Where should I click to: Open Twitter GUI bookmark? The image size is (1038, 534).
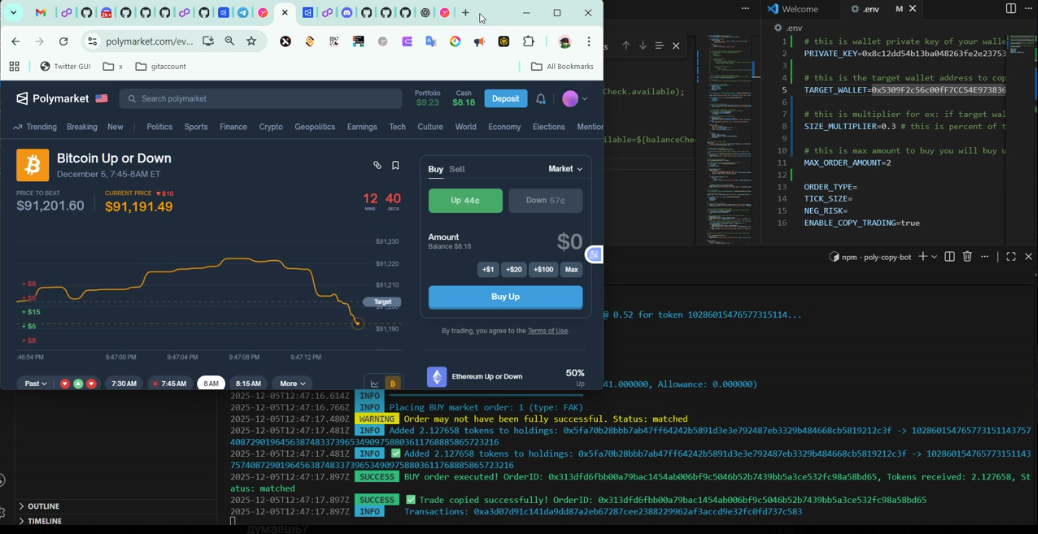click(65, 66)
